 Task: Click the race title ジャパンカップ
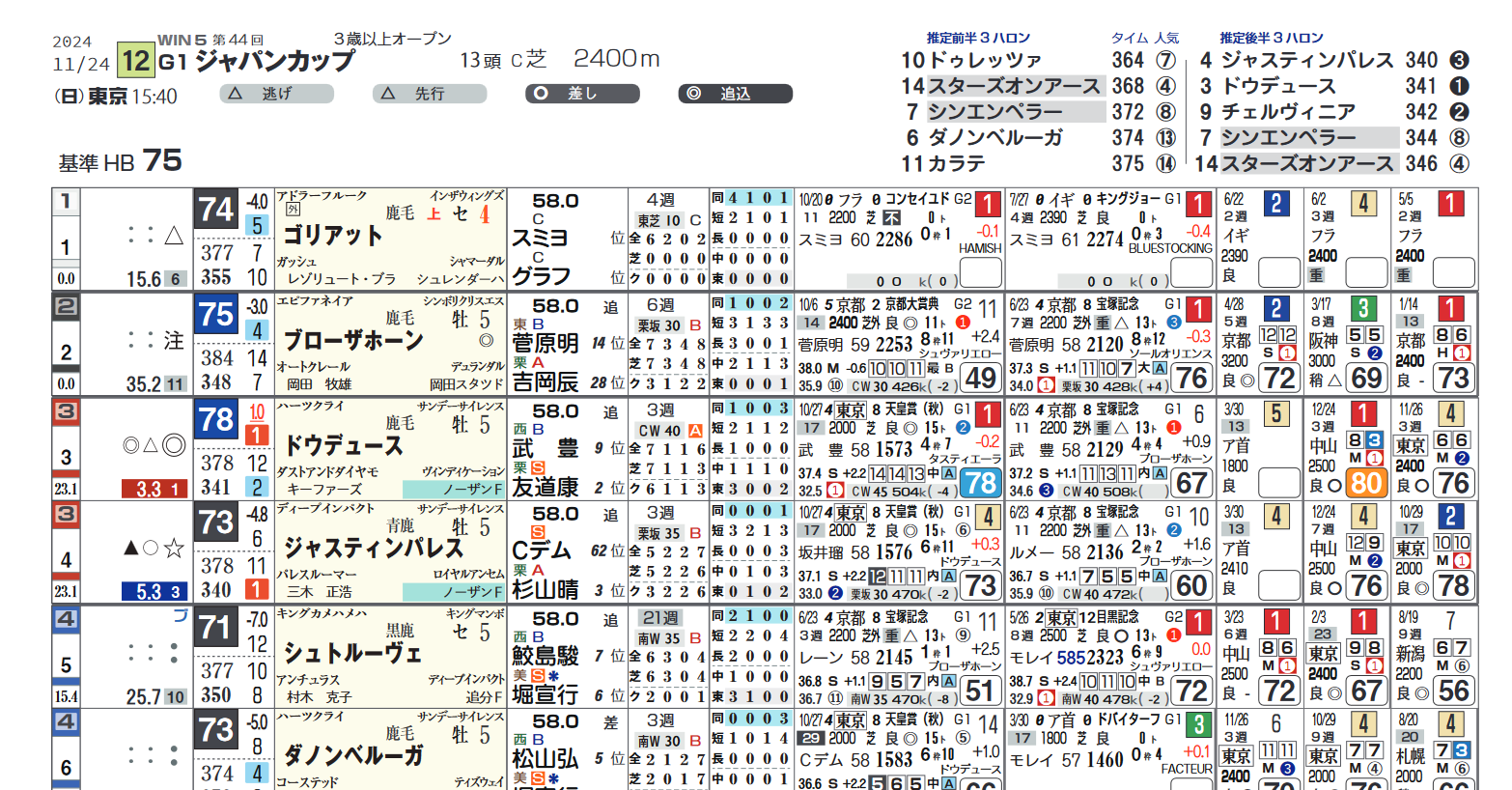[275, 62]
